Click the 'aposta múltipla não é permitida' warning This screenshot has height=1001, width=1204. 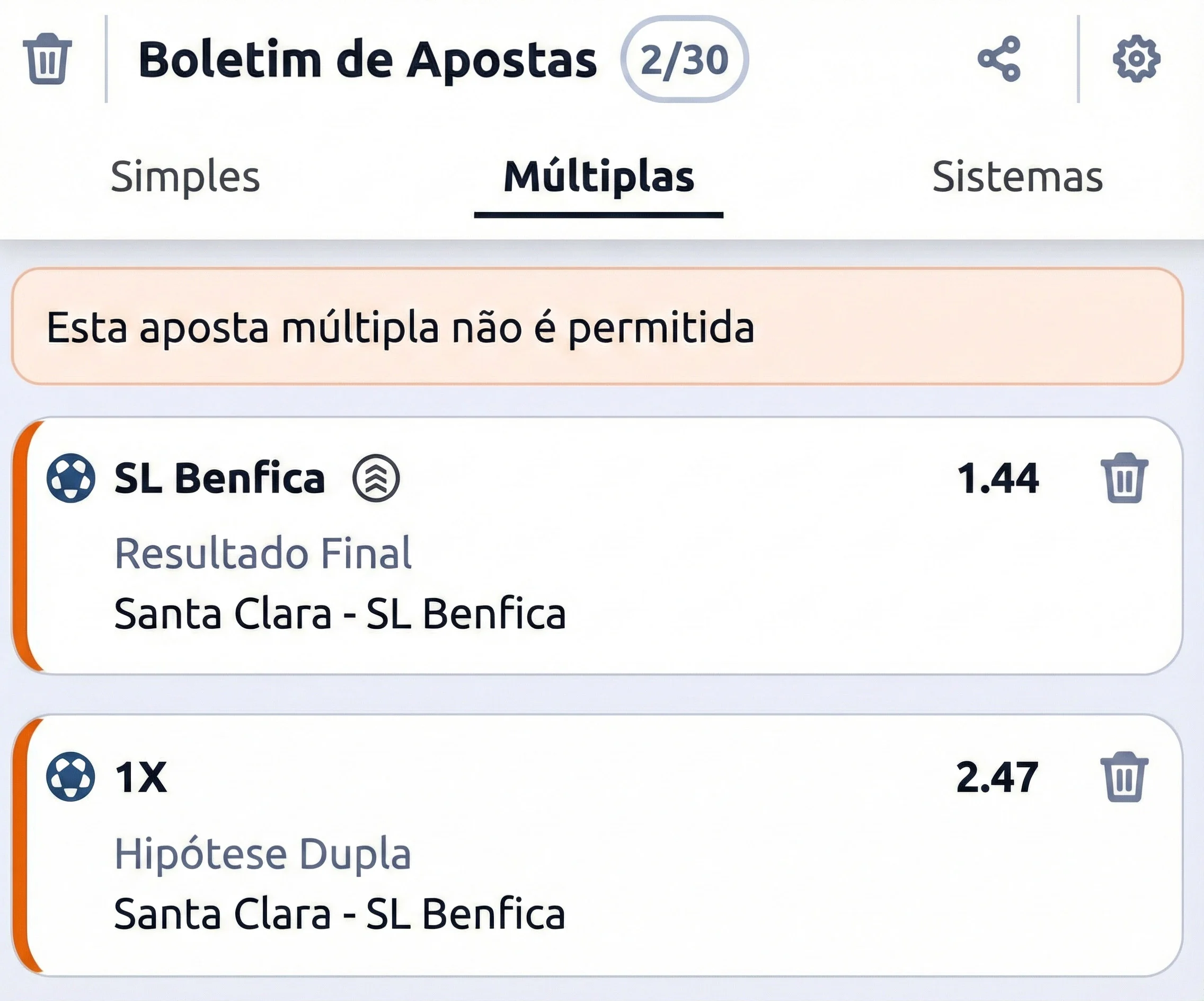[400, 327]
